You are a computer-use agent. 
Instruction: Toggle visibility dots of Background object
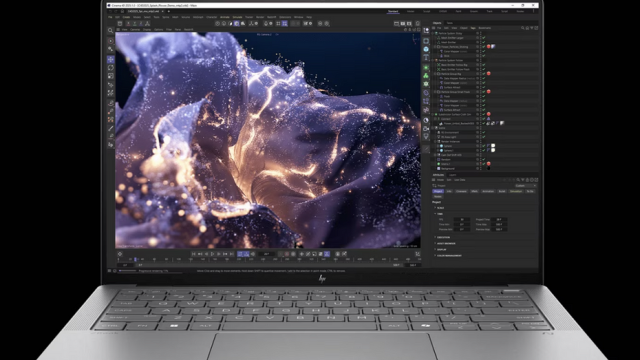pos(478,168)
